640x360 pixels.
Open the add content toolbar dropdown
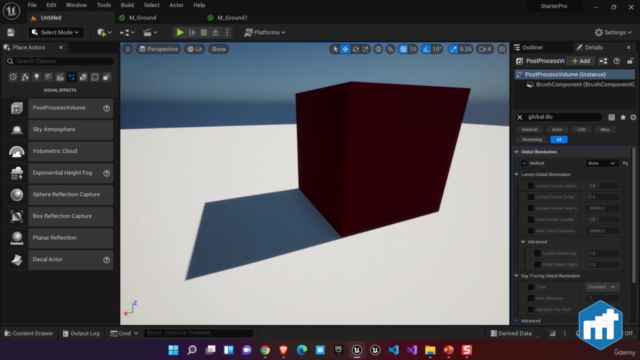[104, 32]
